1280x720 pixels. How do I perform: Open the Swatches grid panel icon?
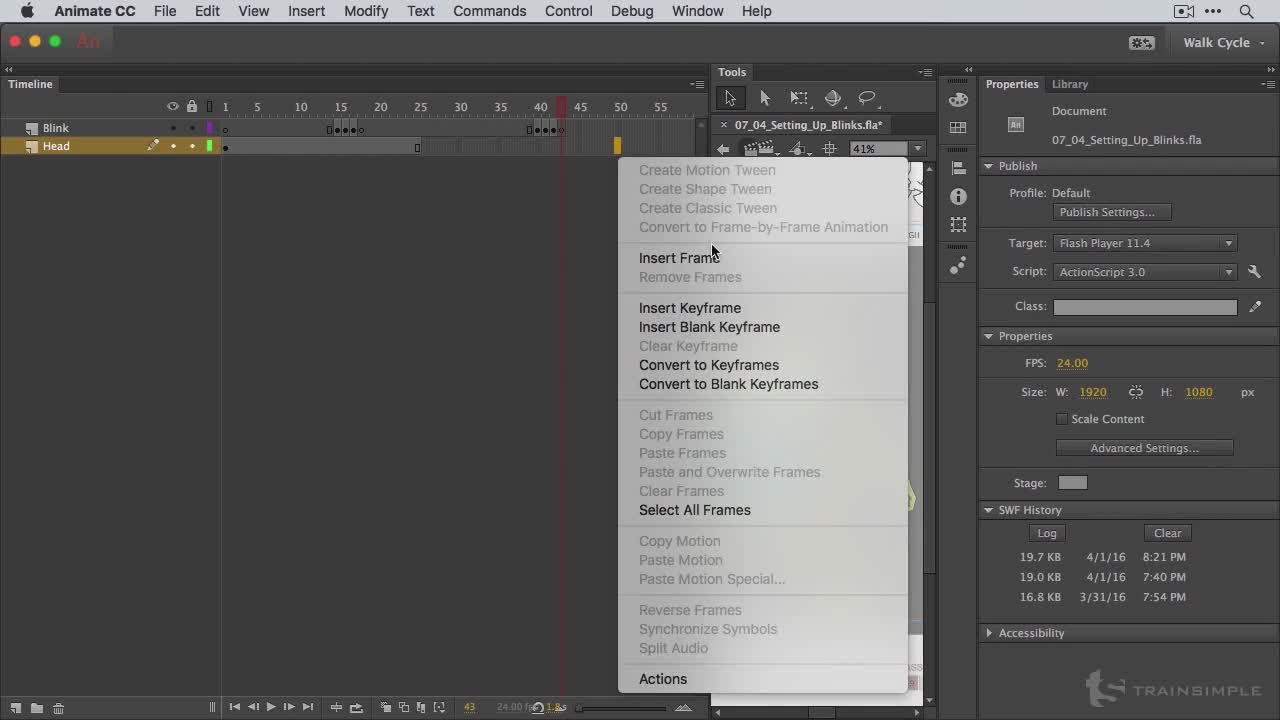point(958,128)
